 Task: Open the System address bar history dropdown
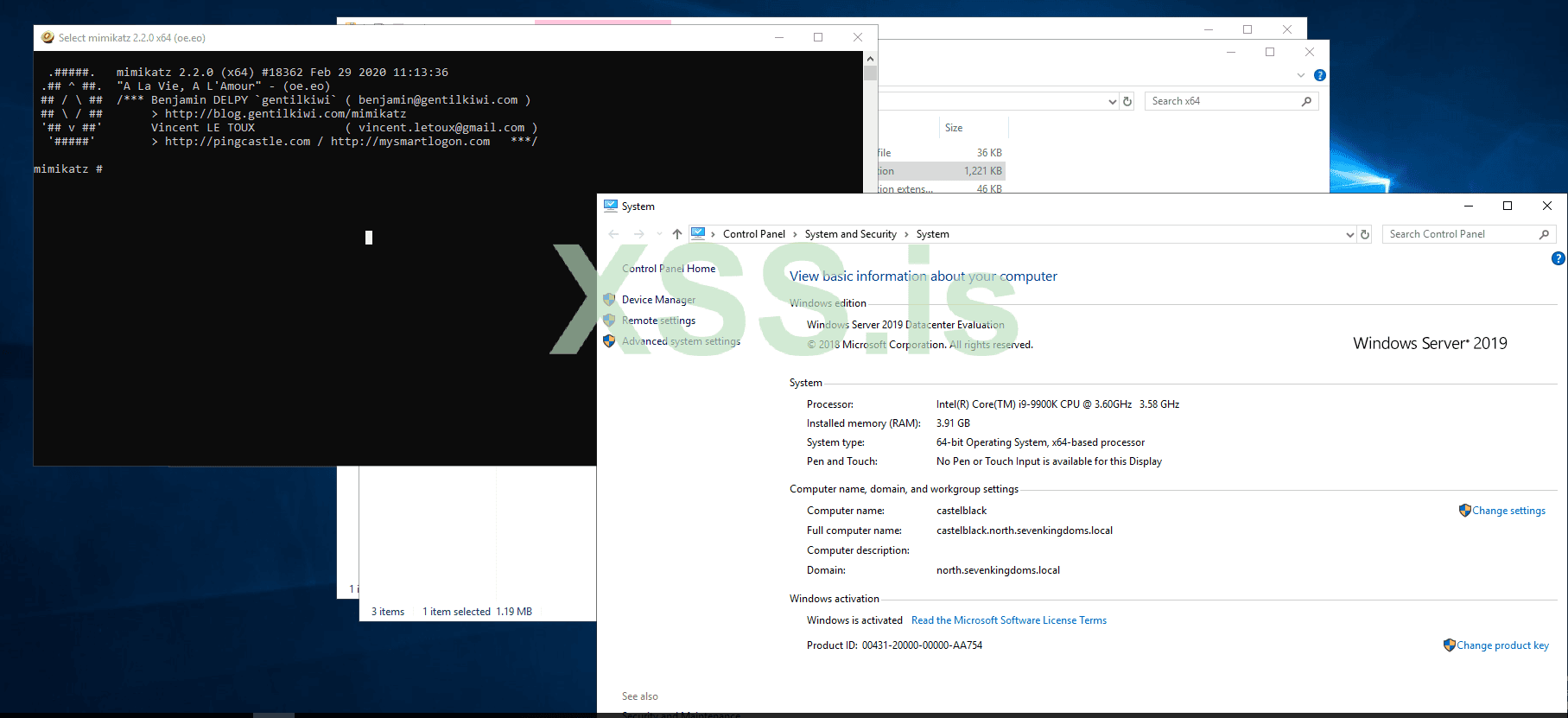coord(1350,234)
